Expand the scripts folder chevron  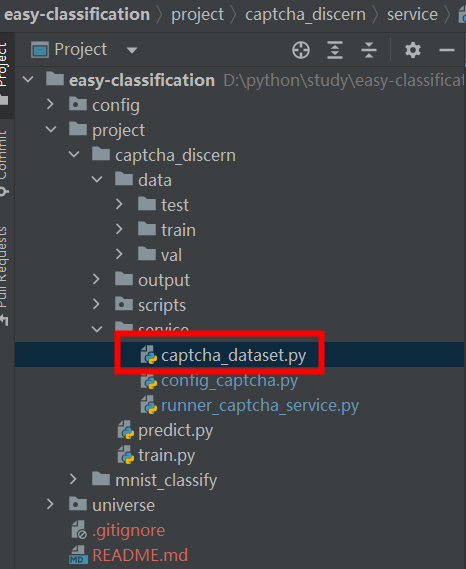96,304
